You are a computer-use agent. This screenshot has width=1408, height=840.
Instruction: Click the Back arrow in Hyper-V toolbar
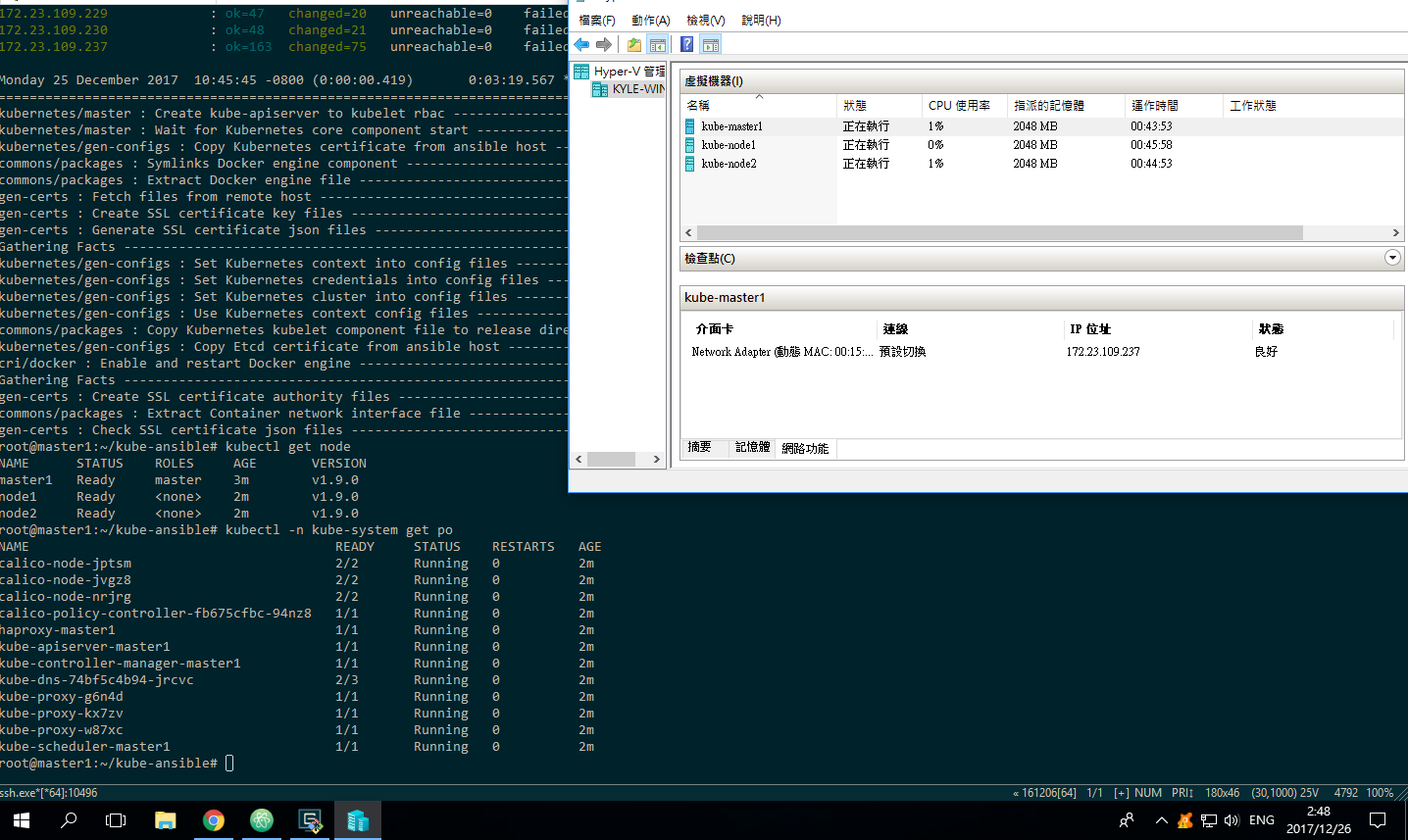point(582,44)
